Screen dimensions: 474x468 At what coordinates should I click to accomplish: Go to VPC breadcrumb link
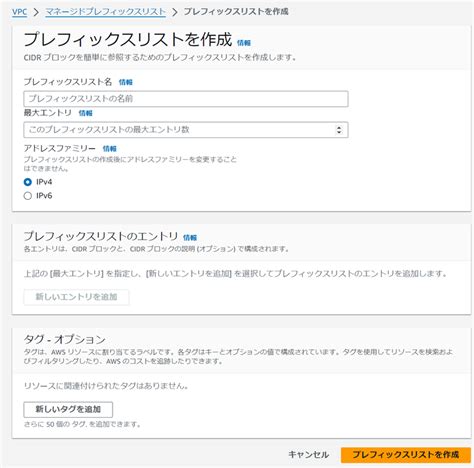click(x=19, y=12)
